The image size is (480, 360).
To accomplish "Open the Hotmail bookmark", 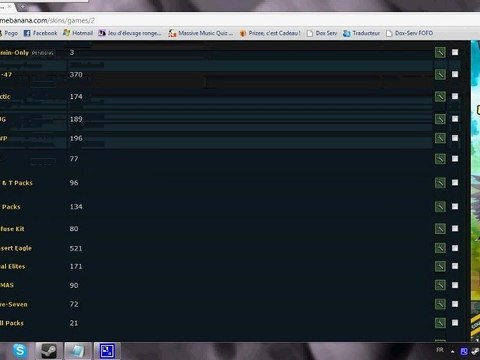I will tap(78, 33).
